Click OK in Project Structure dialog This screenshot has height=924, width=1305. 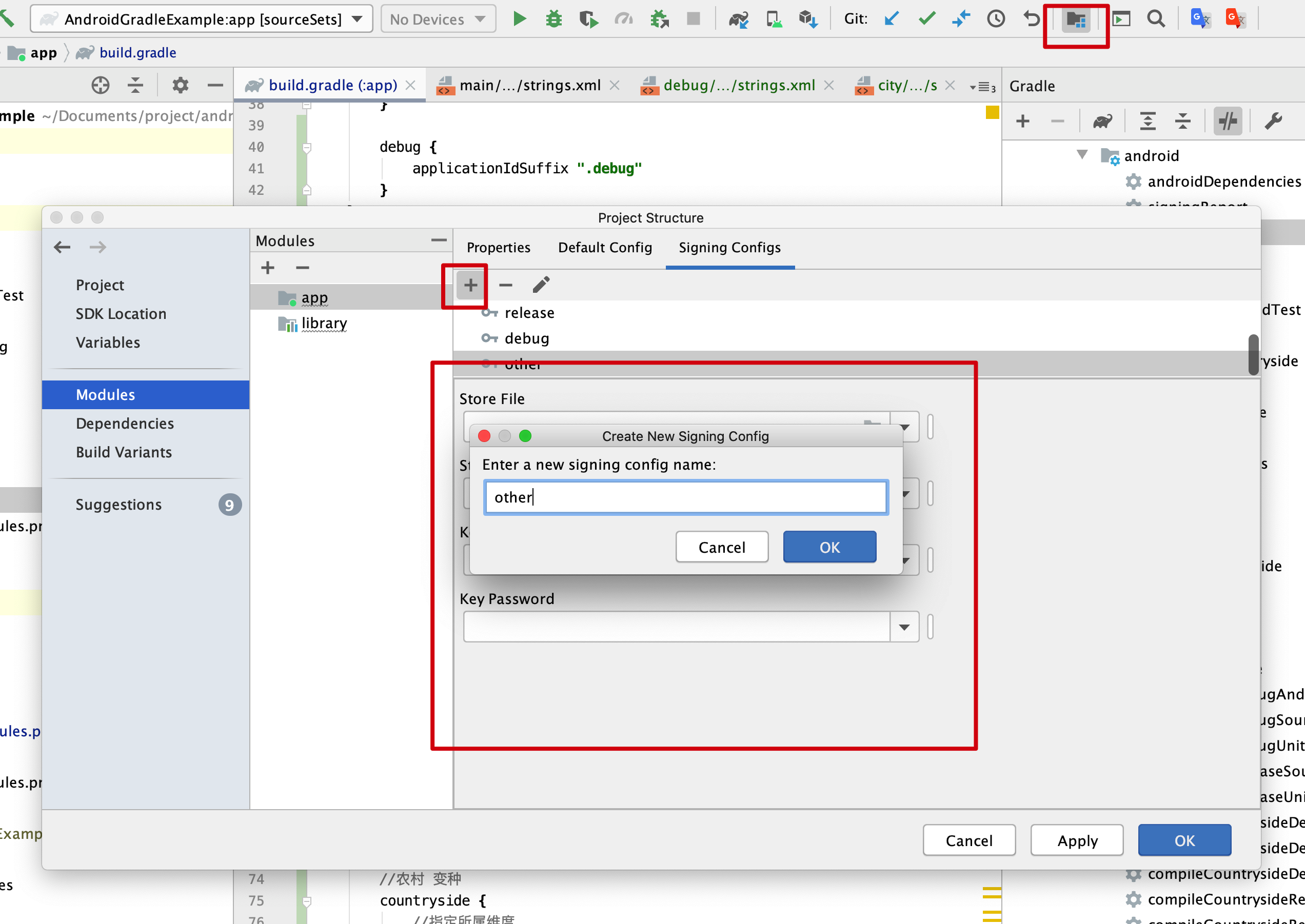pyautogui.click(x=1184, y=840)
